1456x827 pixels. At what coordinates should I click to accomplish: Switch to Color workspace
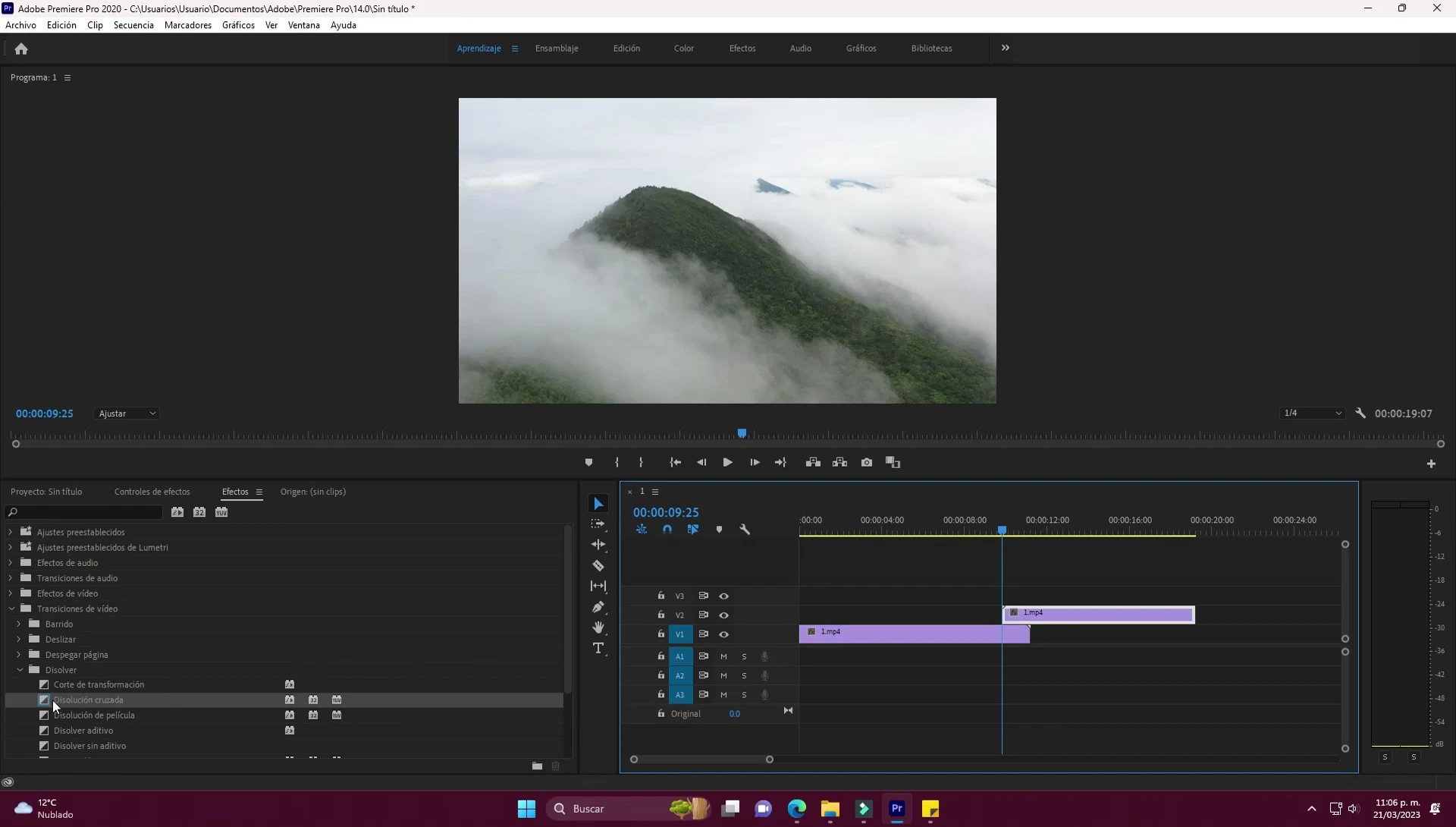[x=684, y=49]
